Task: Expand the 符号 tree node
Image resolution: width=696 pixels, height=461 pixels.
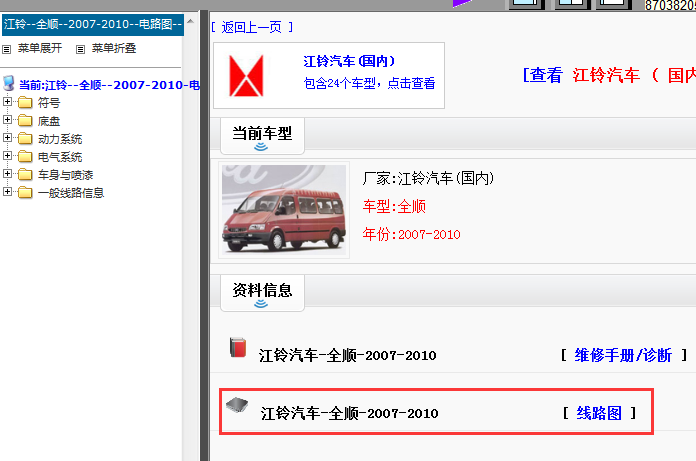Action: click(x=7, y=102)
